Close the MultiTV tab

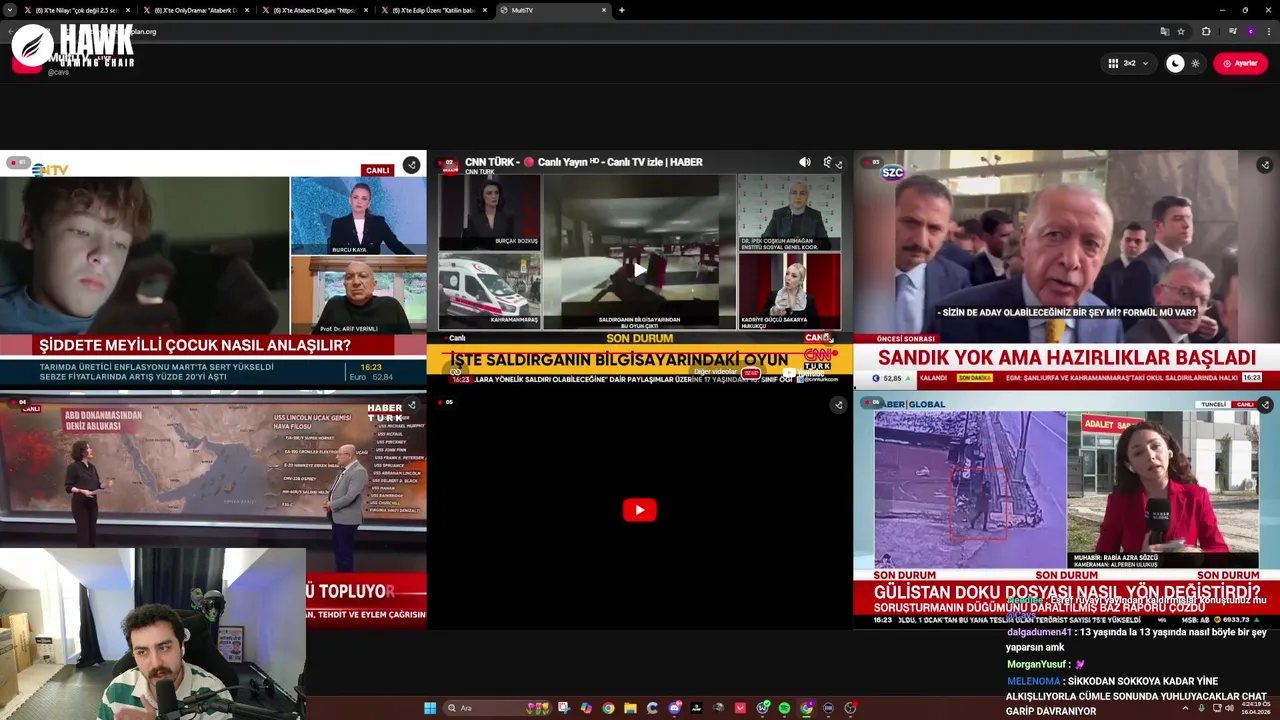604,10
